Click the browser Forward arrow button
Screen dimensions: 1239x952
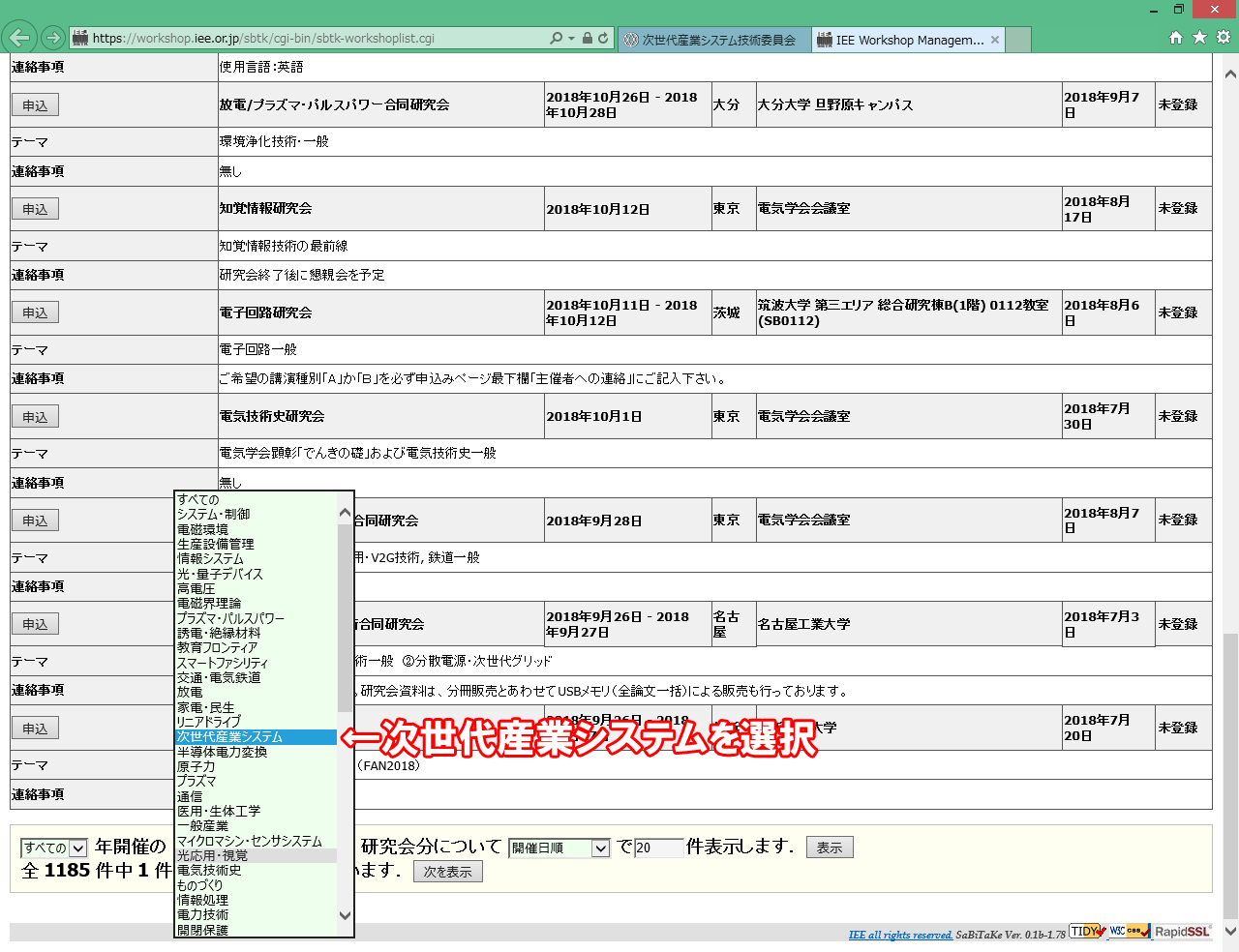tap(53, 38)
